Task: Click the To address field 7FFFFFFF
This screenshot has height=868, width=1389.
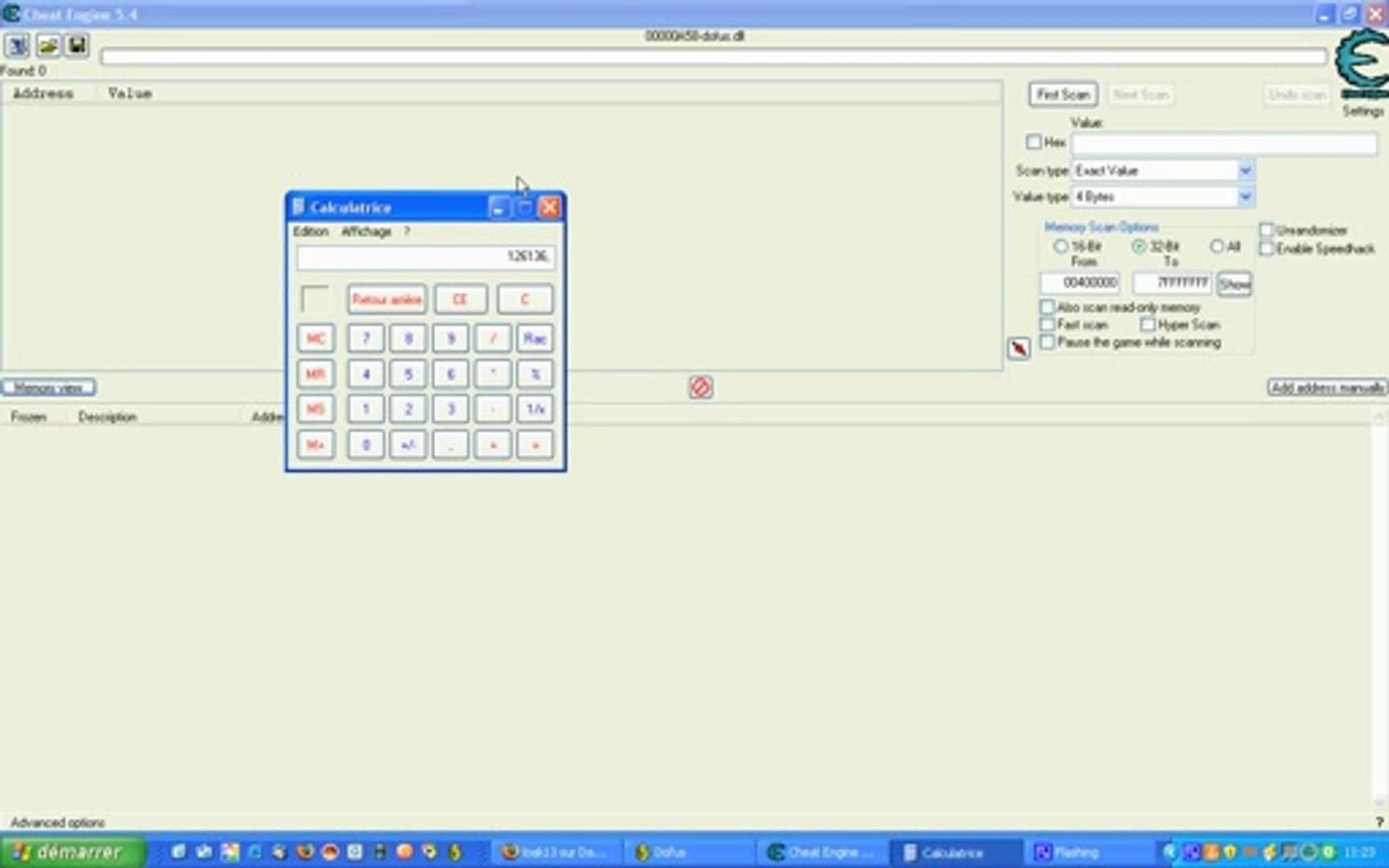Action: (1172, 283)
